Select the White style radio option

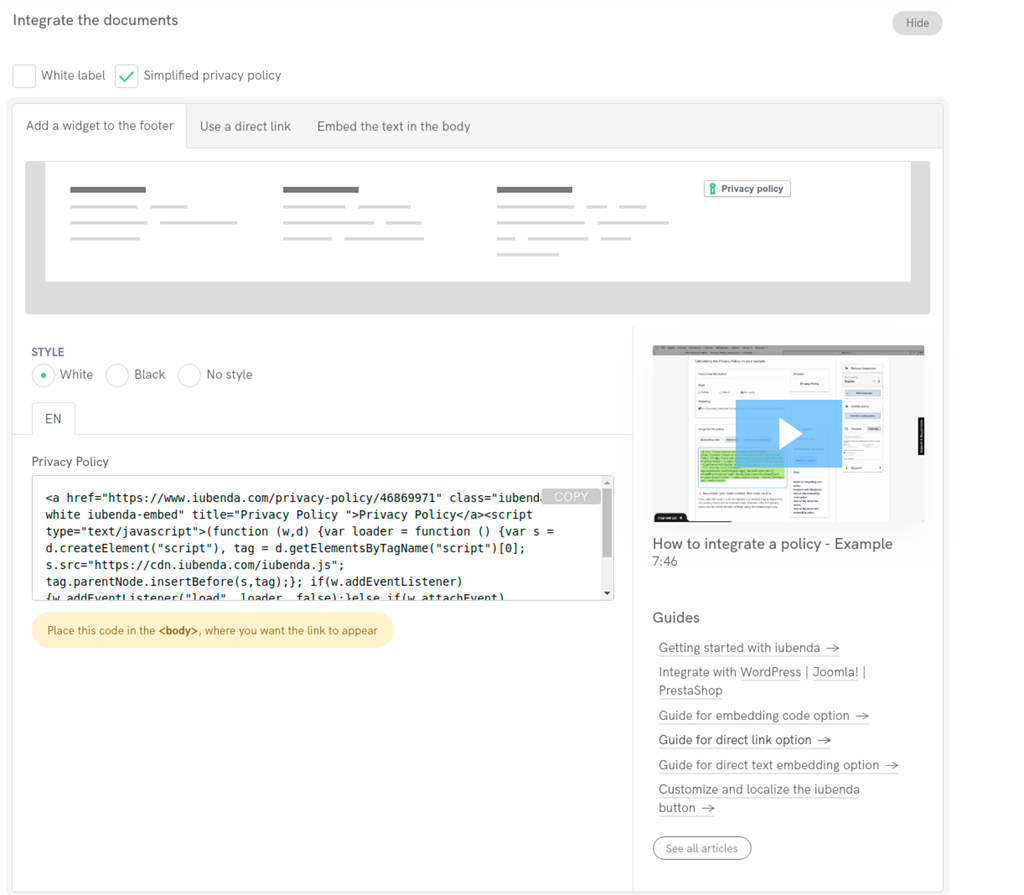point(43,375)
